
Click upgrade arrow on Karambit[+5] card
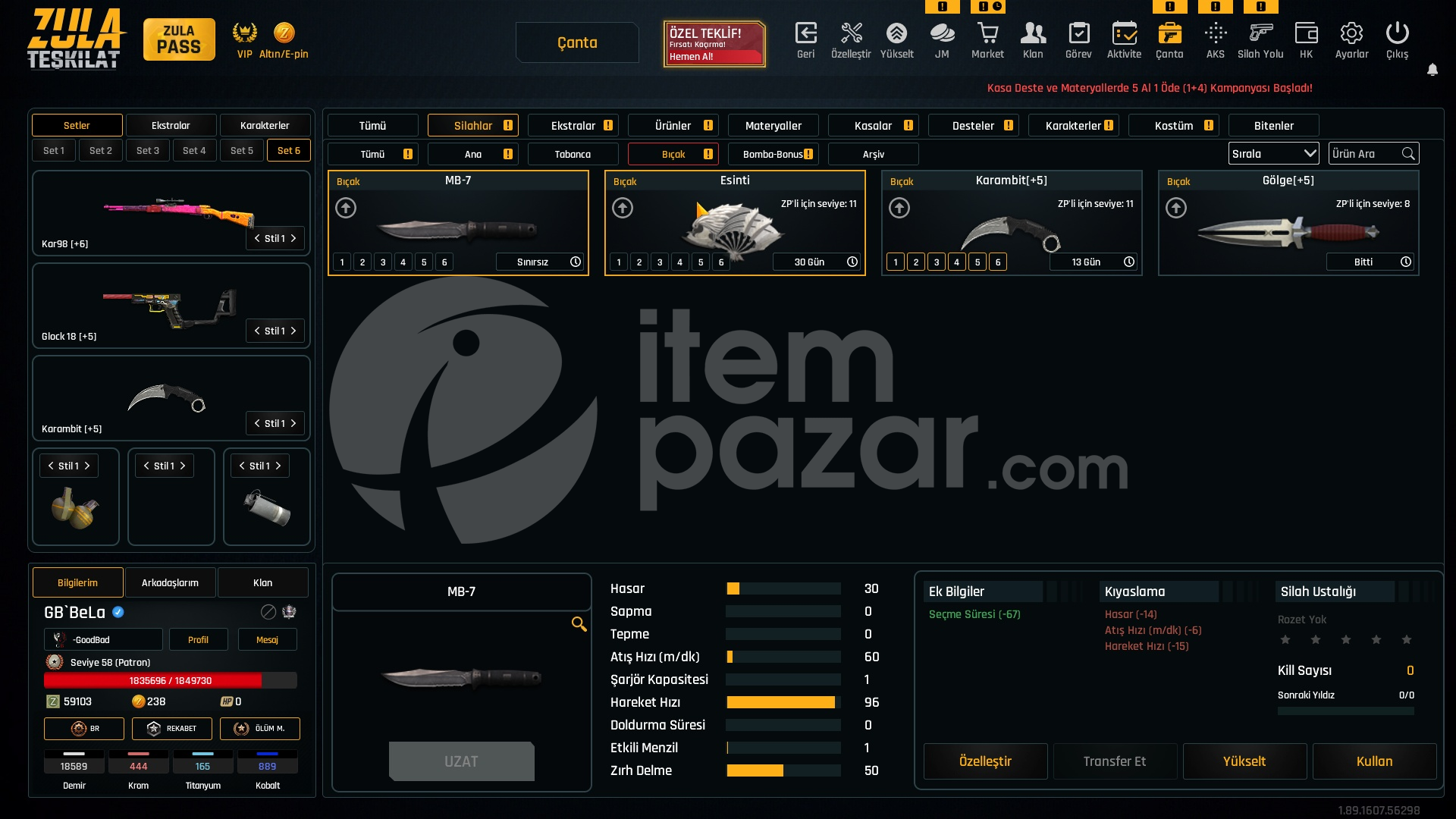pos(899,208)
